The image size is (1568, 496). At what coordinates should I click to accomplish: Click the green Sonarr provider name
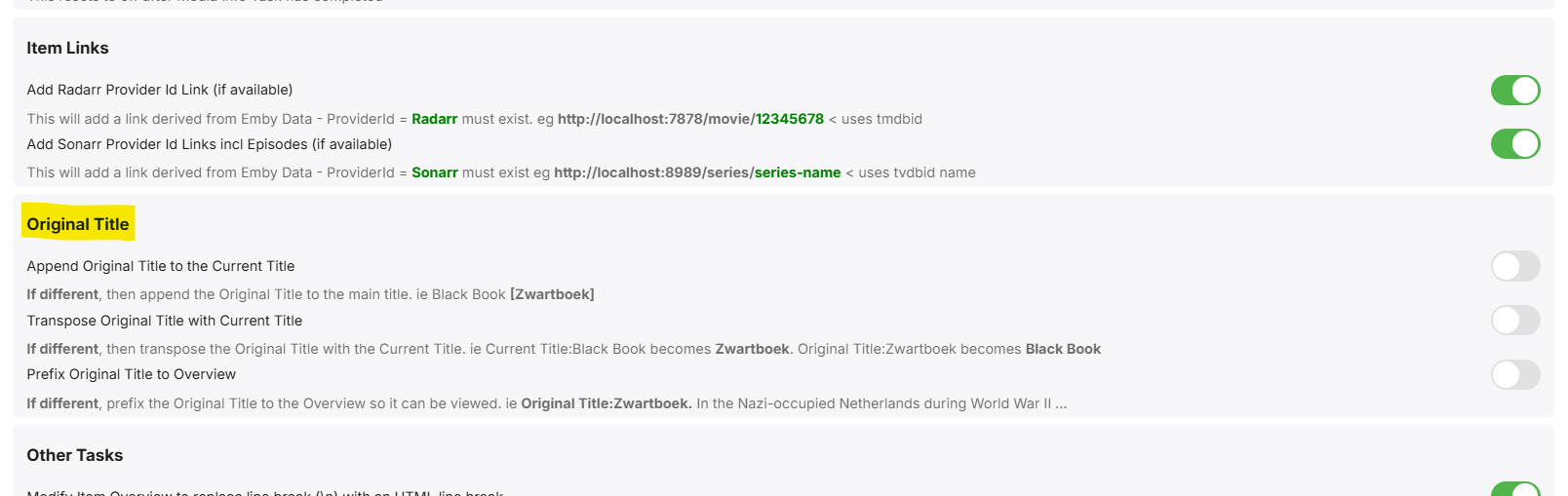434,172
